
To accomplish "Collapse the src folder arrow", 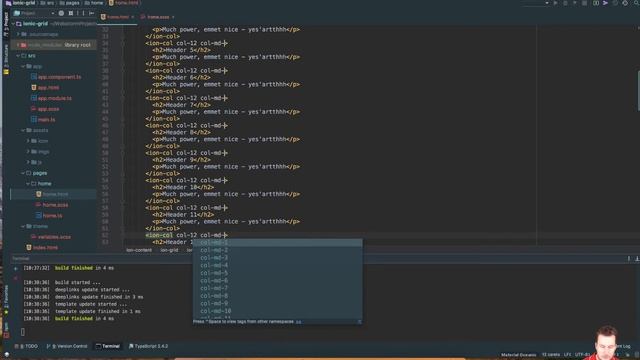I will point(18,56).
